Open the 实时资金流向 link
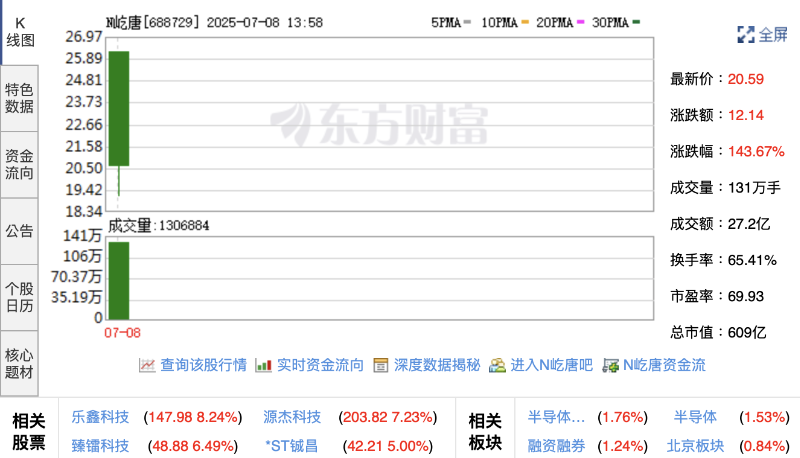Image resolution: width=800 pixels, height=458 pixels. pos(320,365)
